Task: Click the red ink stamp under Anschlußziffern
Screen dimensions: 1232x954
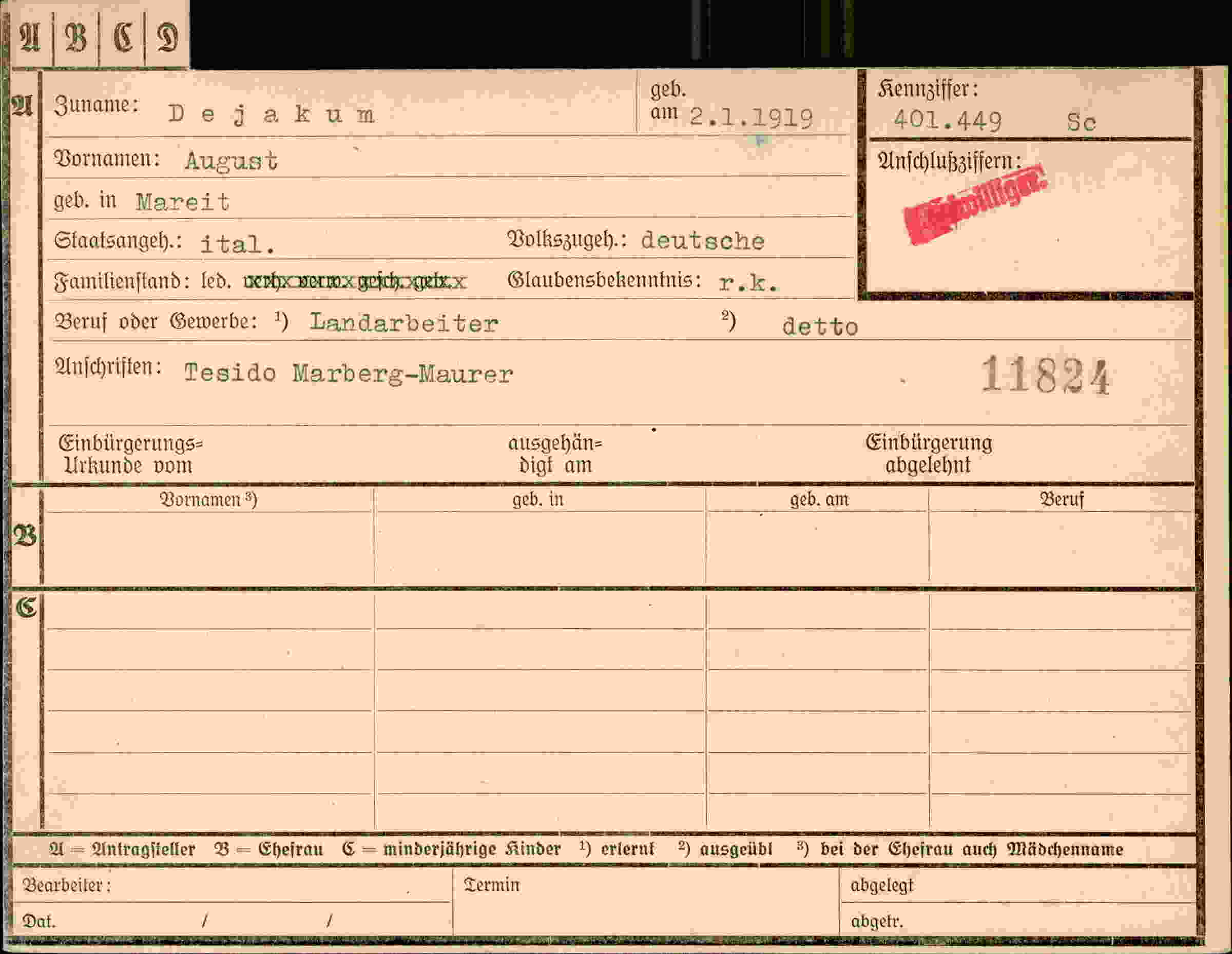Action: coord(975,204)
